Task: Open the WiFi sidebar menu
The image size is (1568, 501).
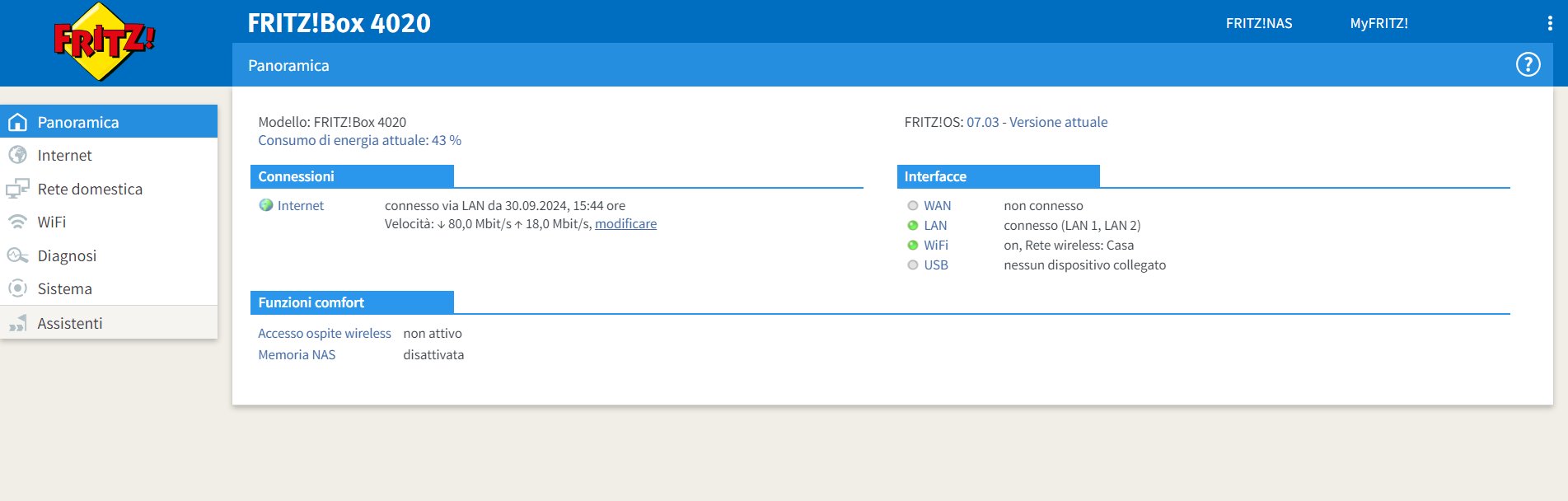Action: (x=109, y=222)
